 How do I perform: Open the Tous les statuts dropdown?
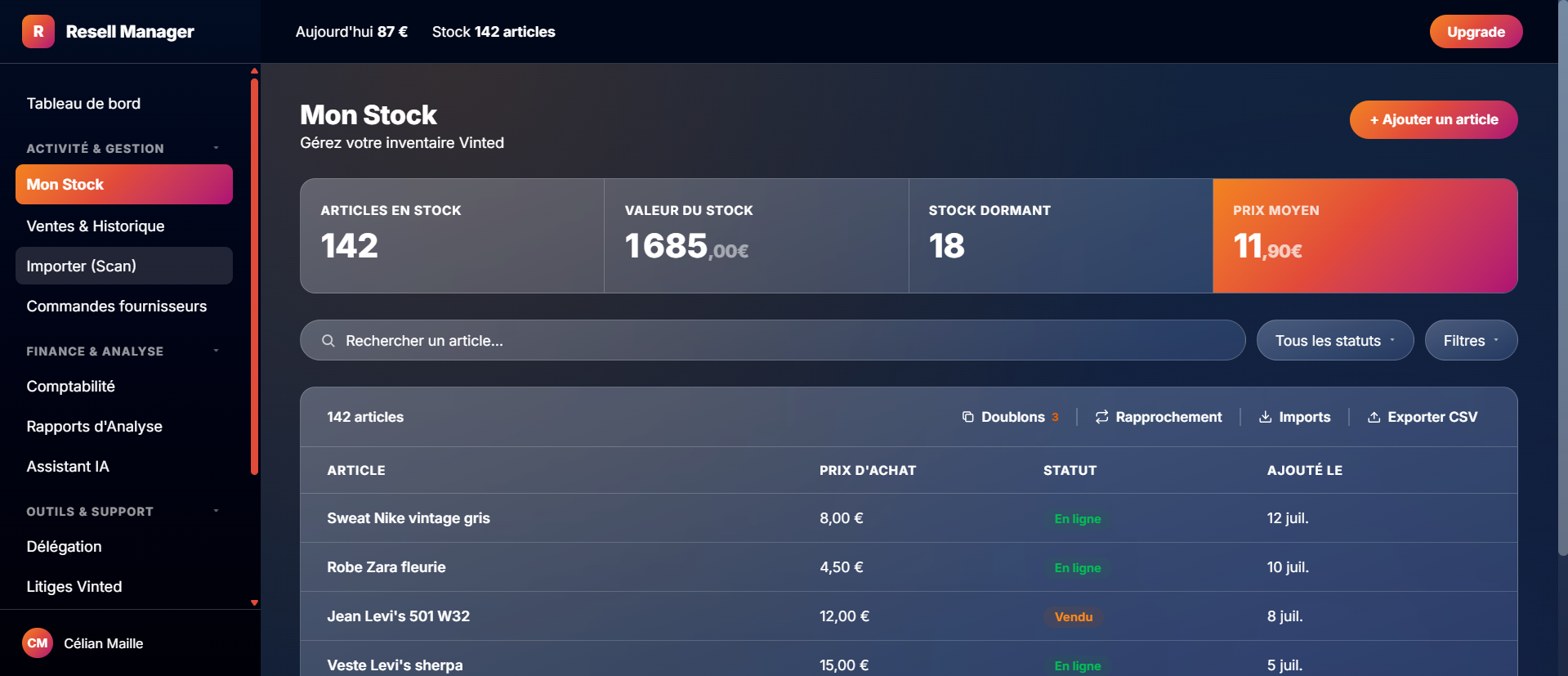(x=1335, y=340)
